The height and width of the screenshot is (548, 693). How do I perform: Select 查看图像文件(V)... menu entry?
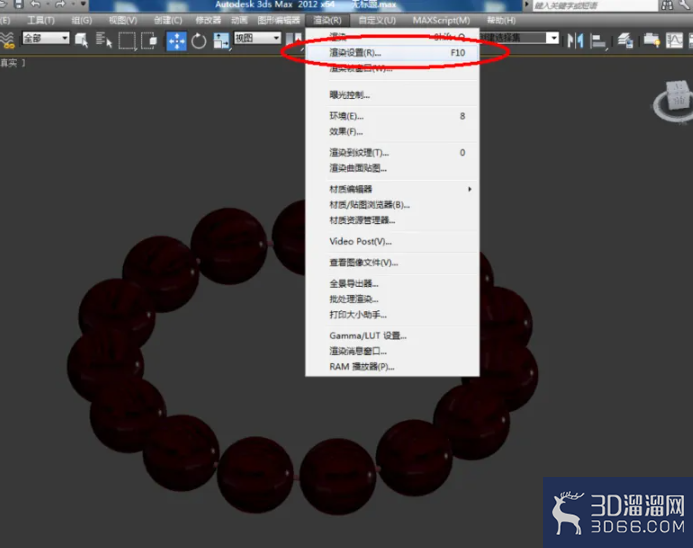(392, 263)
